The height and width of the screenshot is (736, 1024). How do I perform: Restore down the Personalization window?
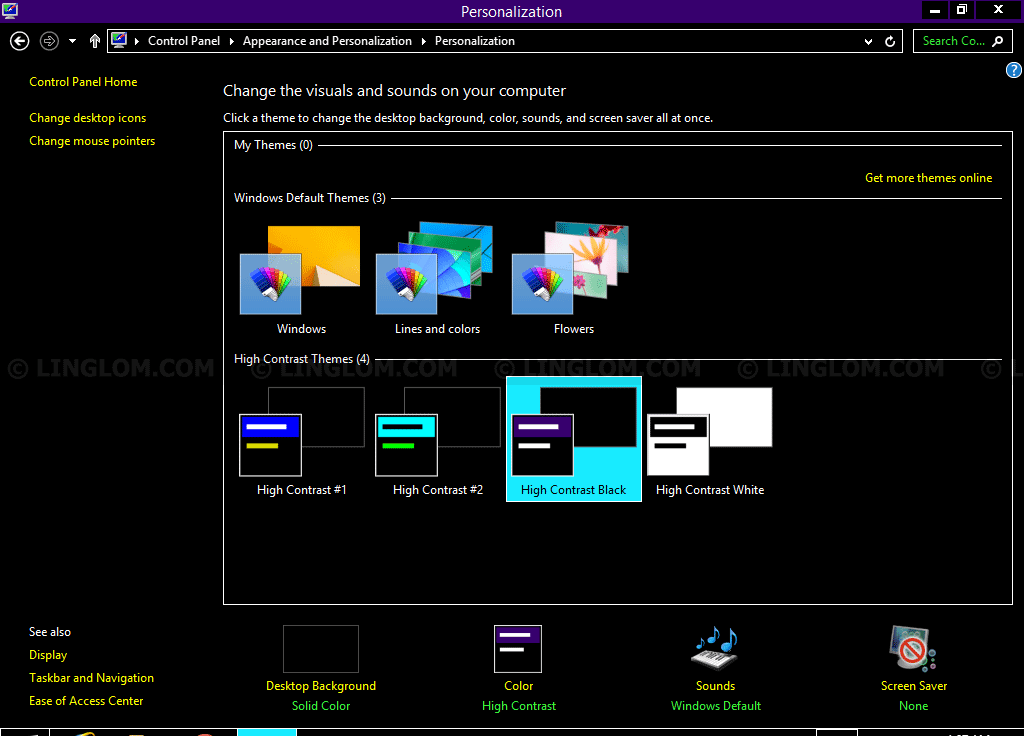pyautogui.click(x=961, y=10)
